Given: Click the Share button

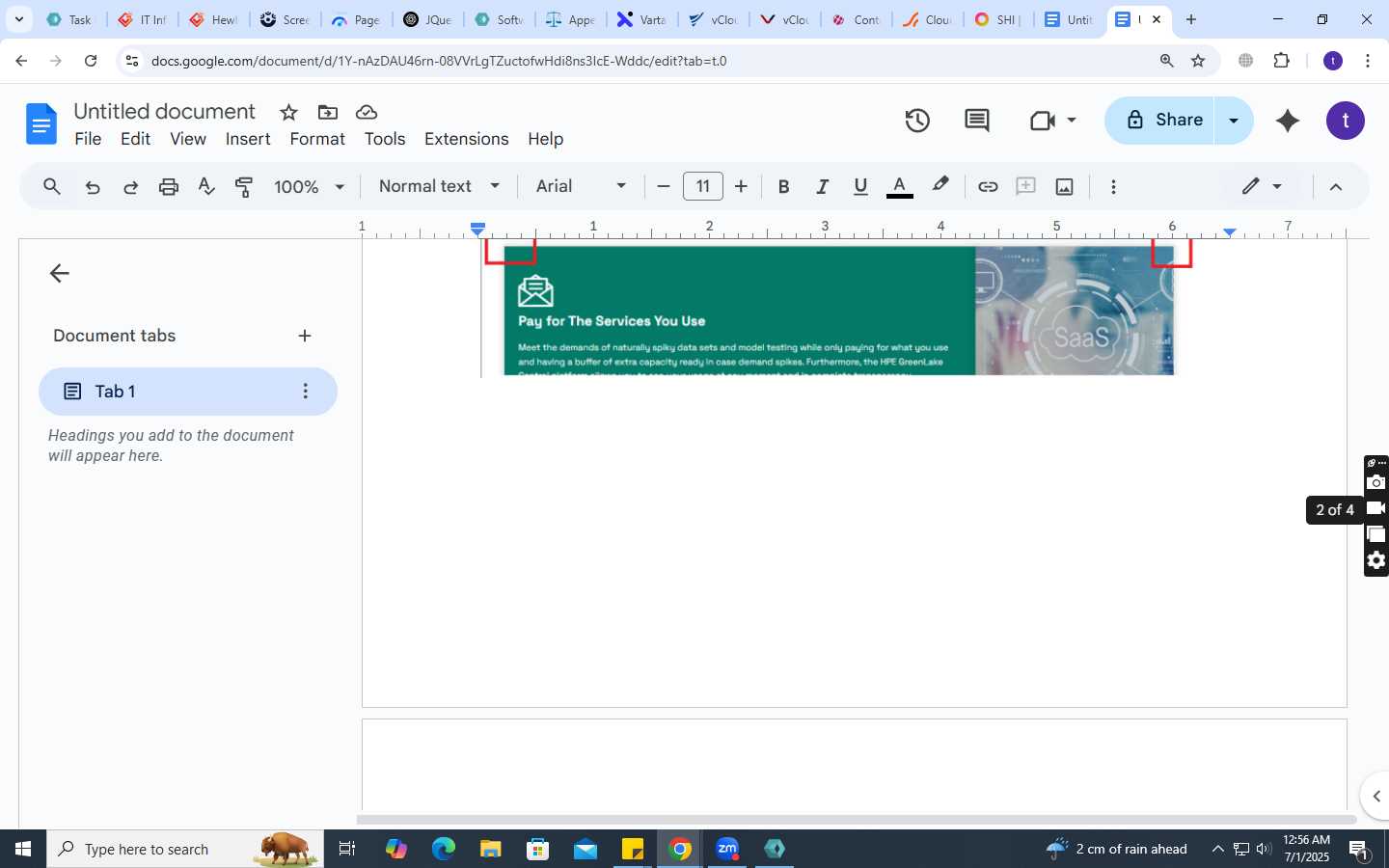Looking at the screenshot, I should click(x=1160, y=121).
